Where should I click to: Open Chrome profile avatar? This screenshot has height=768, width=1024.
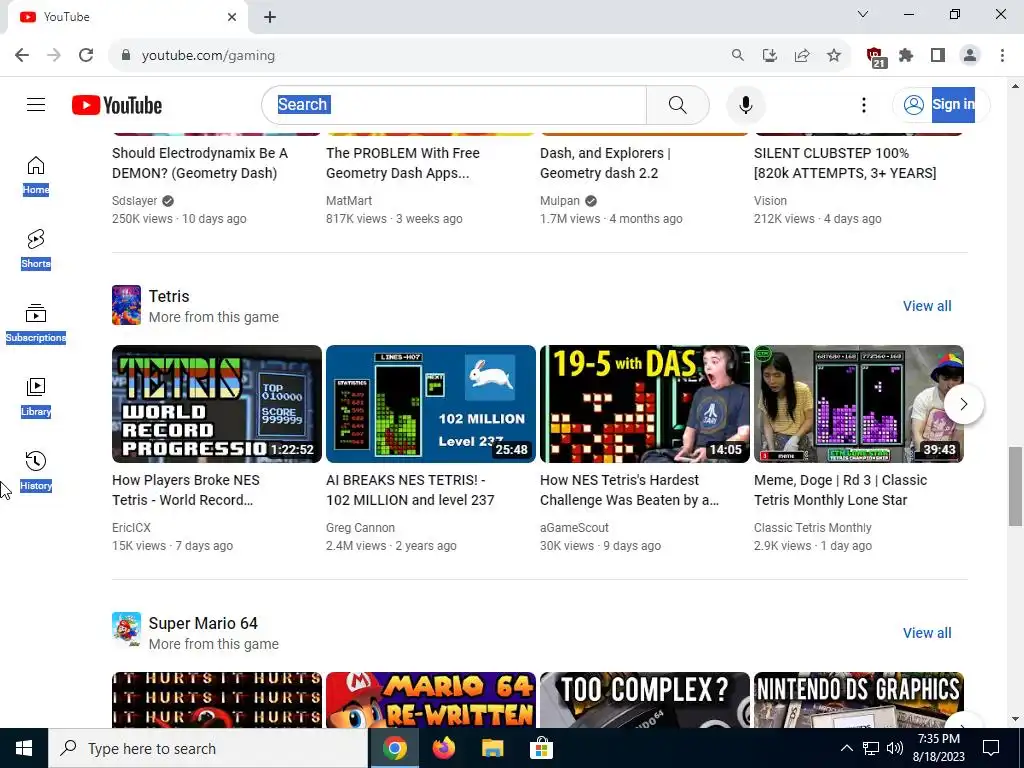point(970,55)
